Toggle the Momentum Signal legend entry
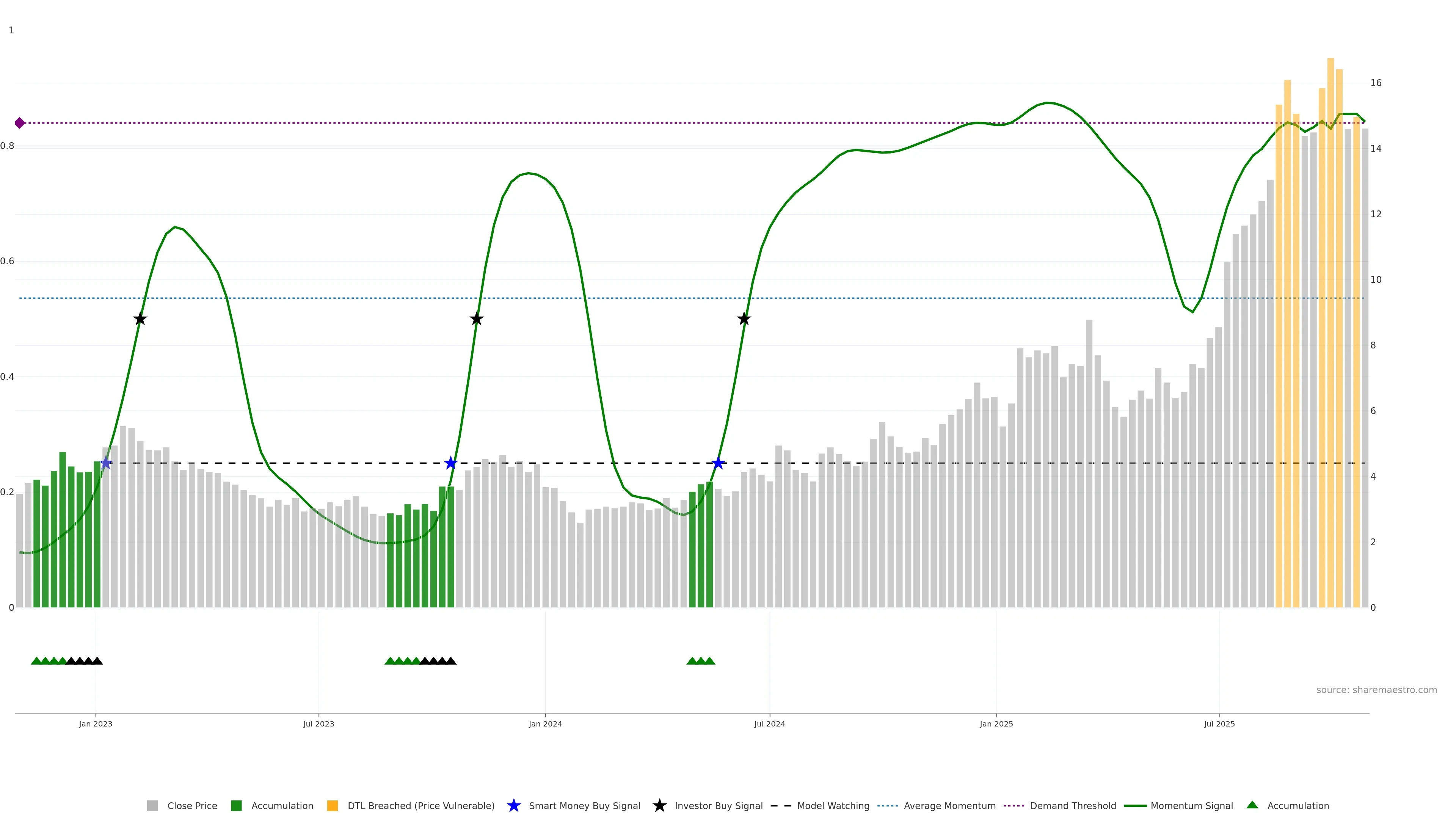 click(1191, 806)
